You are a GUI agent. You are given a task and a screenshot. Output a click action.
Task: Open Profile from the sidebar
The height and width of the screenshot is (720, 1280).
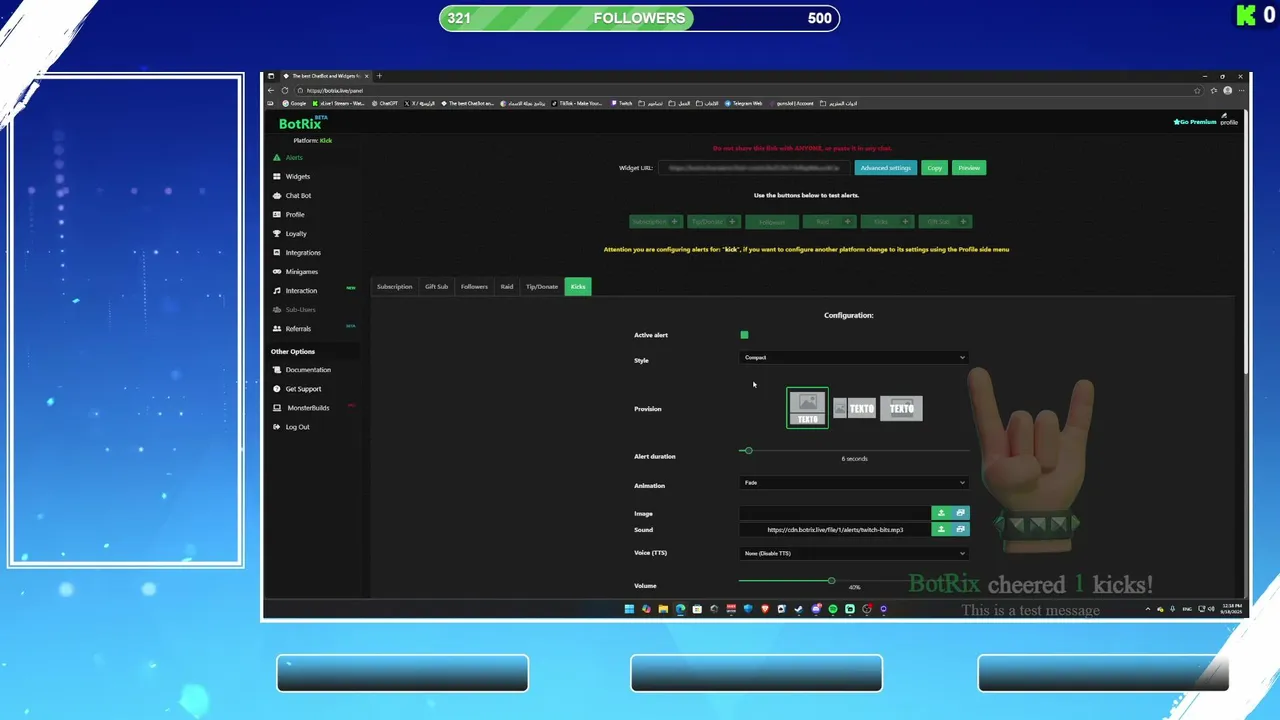coord(289,214)
